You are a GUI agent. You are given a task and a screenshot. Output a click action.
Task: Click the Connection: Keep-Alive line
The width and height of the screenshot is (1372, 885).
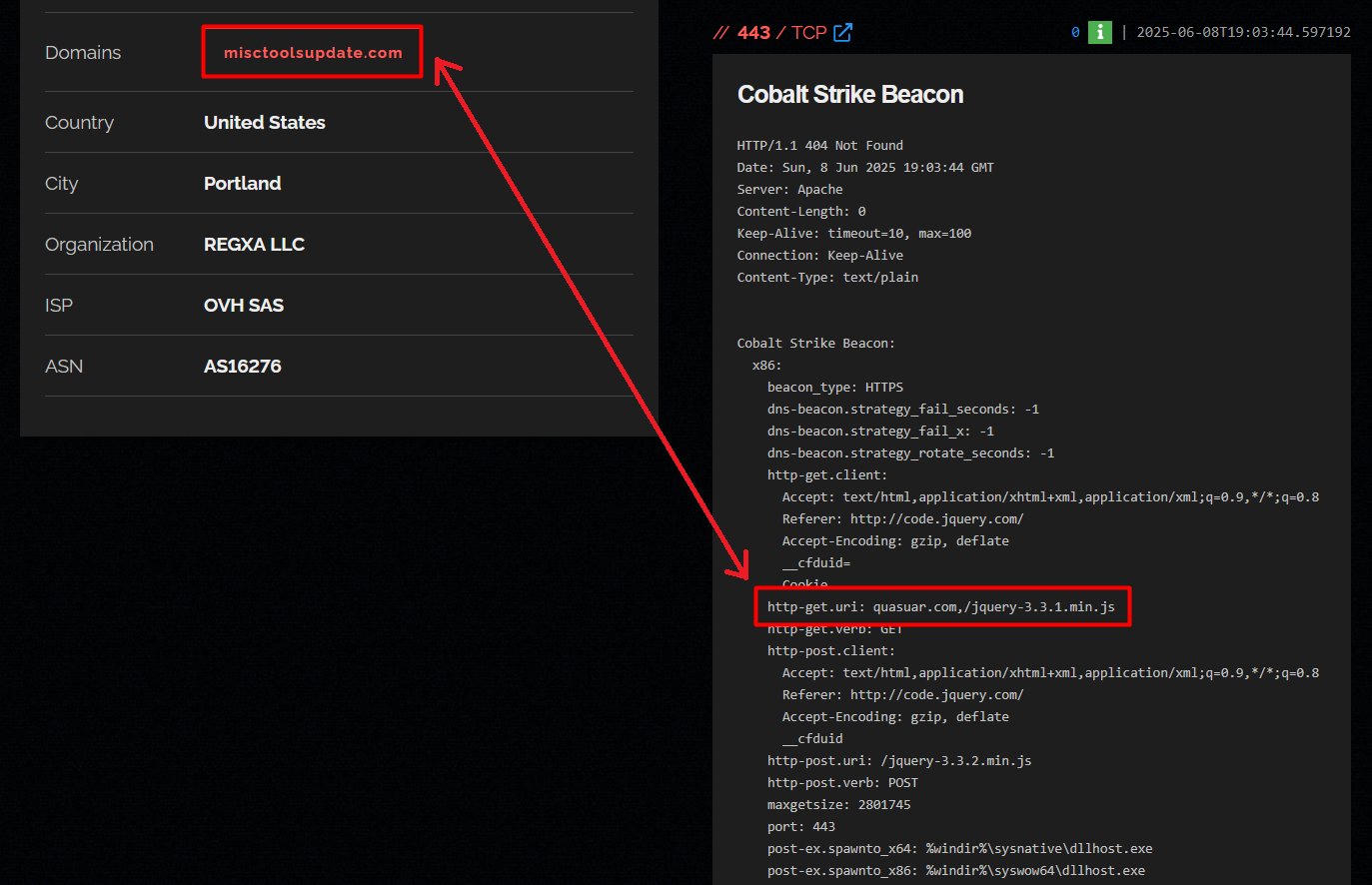tap(820, 256)
